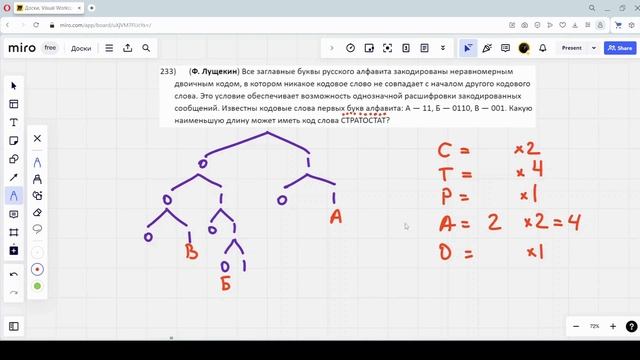Pick the red pen color swatch
This screenshot has width=640, height=360.
point(37,269)
